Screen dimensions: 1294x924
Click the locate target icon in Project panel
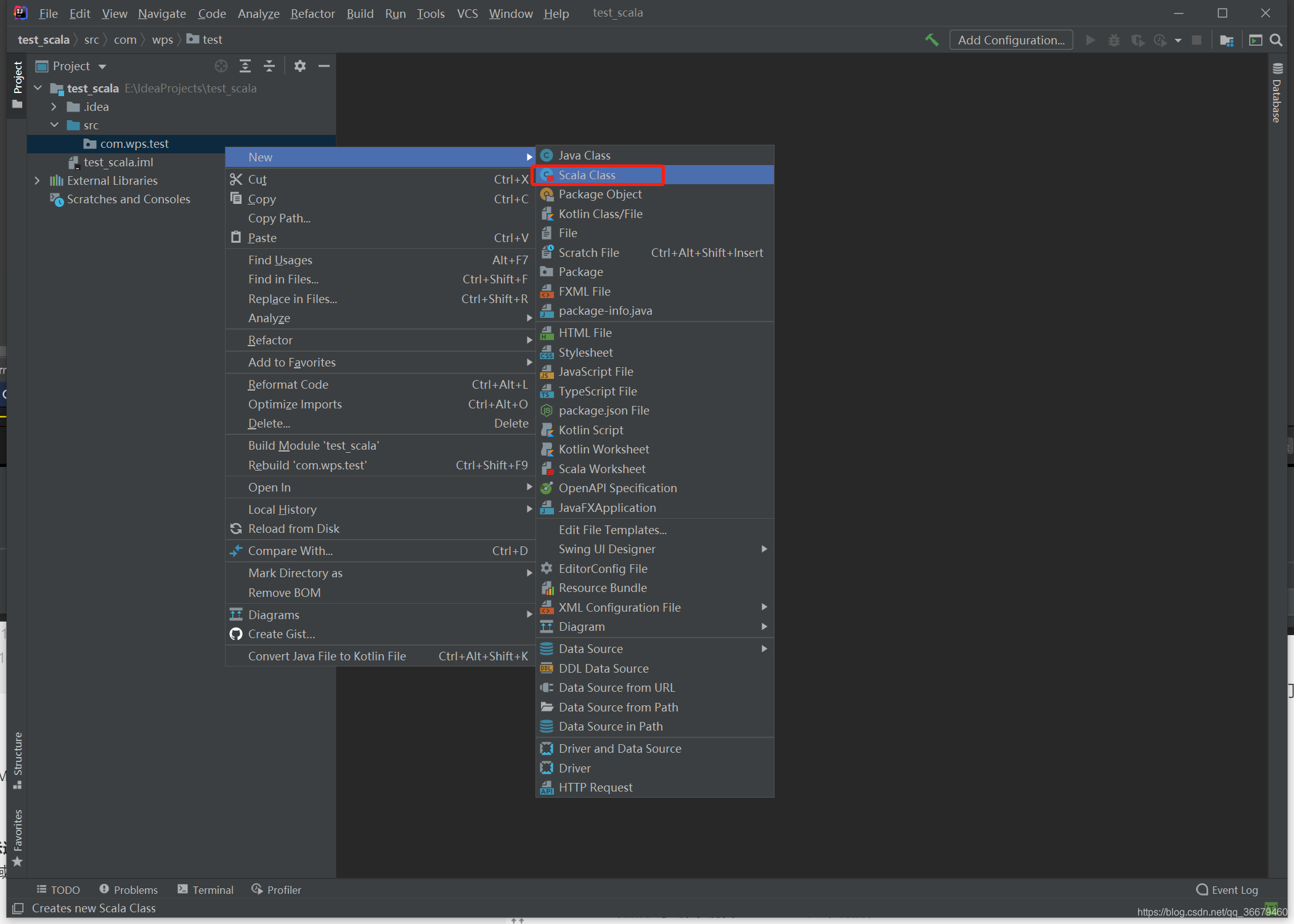[x=221, y=66]
